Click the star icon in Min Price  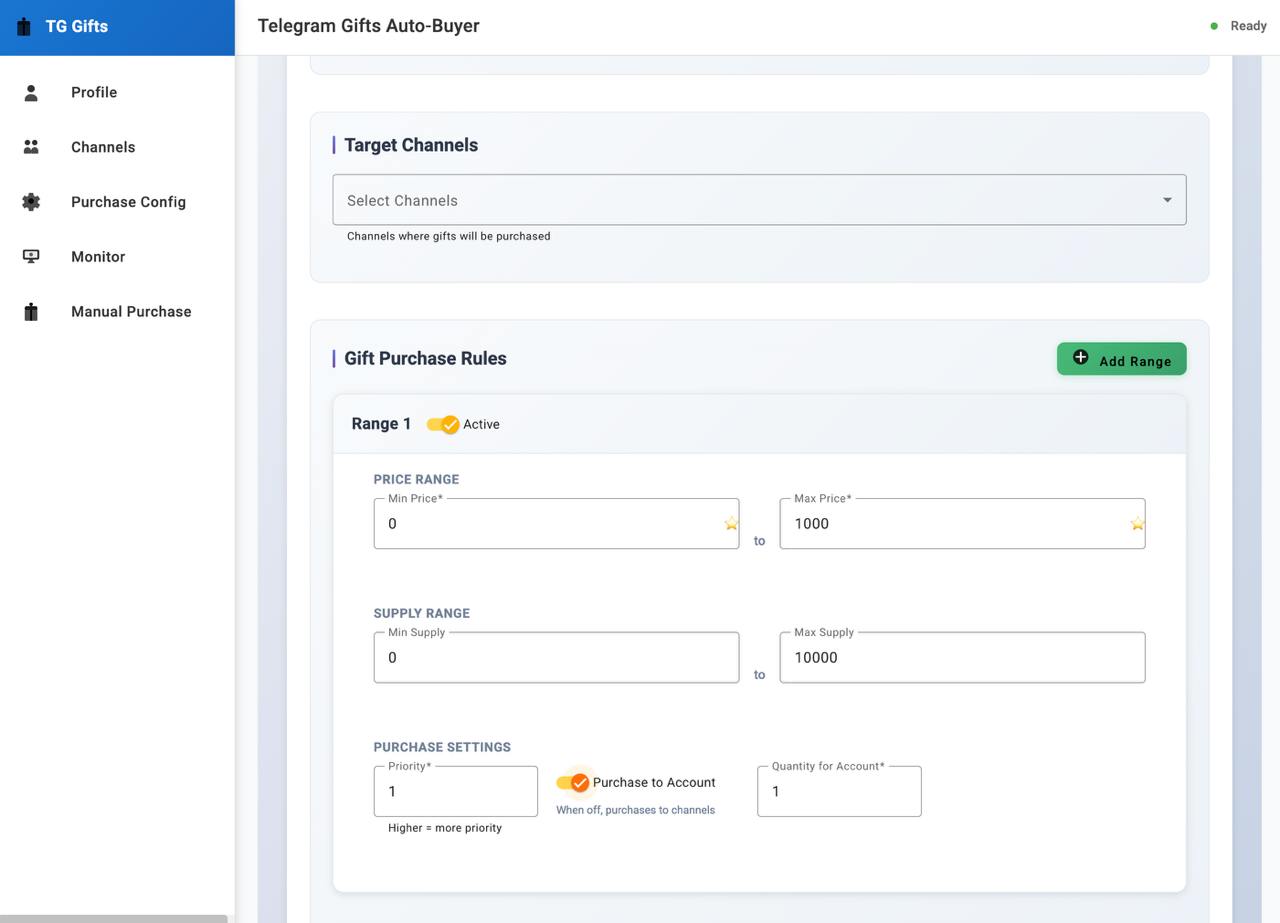731,523
